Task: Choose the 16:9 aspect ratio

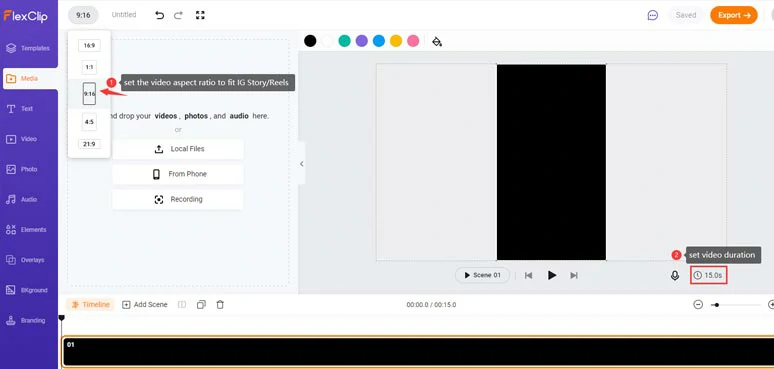Action: (89, 45)
